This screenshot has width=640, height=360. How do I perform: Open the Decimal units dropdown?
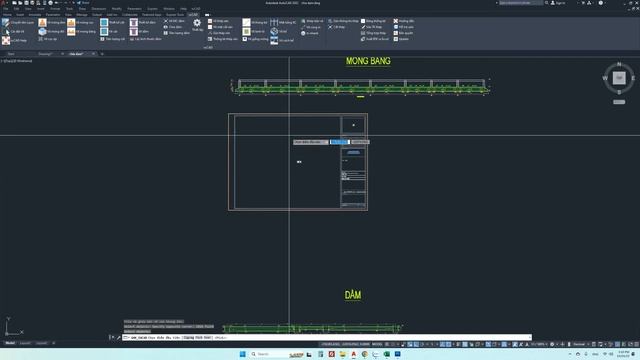[580, 344]
